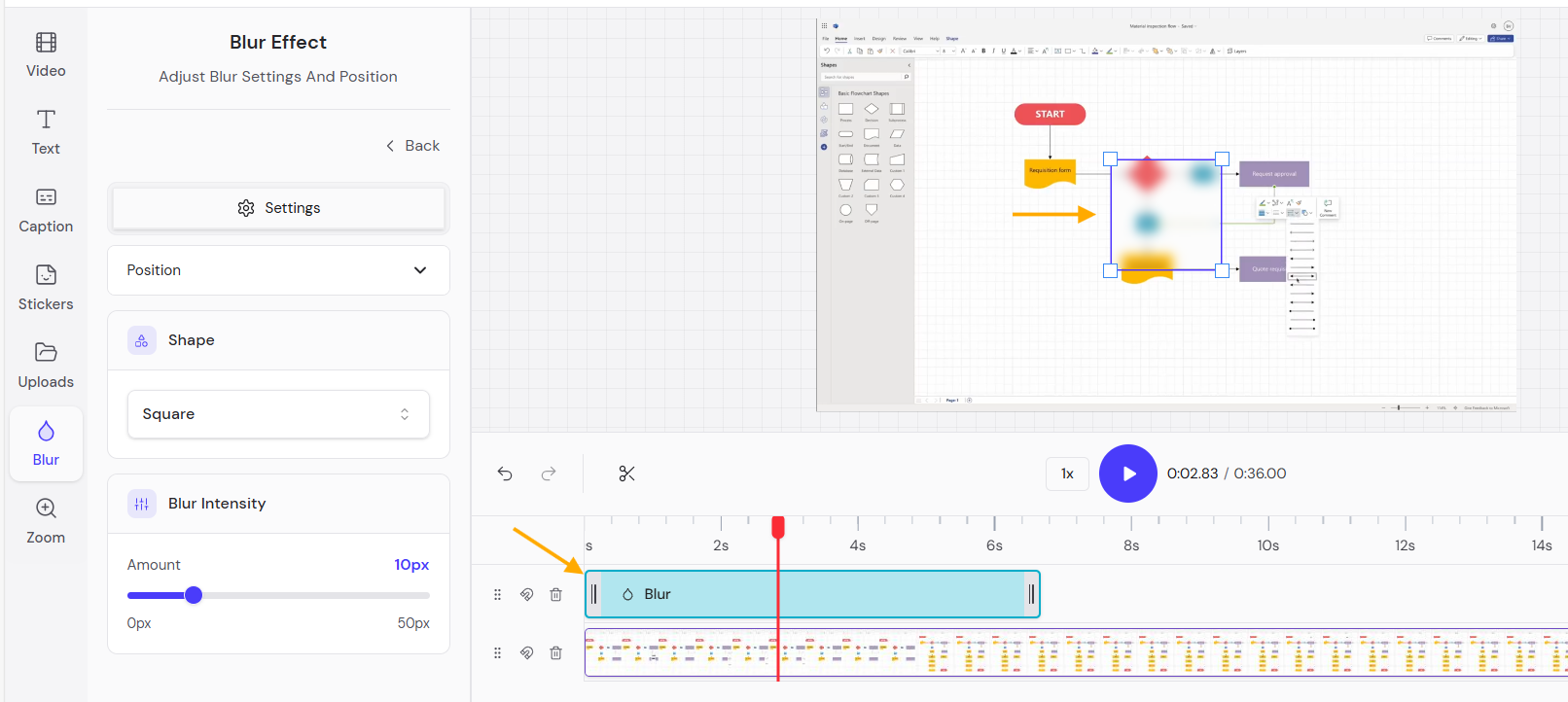This screenshot has height=702, width=1568.
Task: Click the Blur Intensity amount slider handle
Action: tap(194, 595)
